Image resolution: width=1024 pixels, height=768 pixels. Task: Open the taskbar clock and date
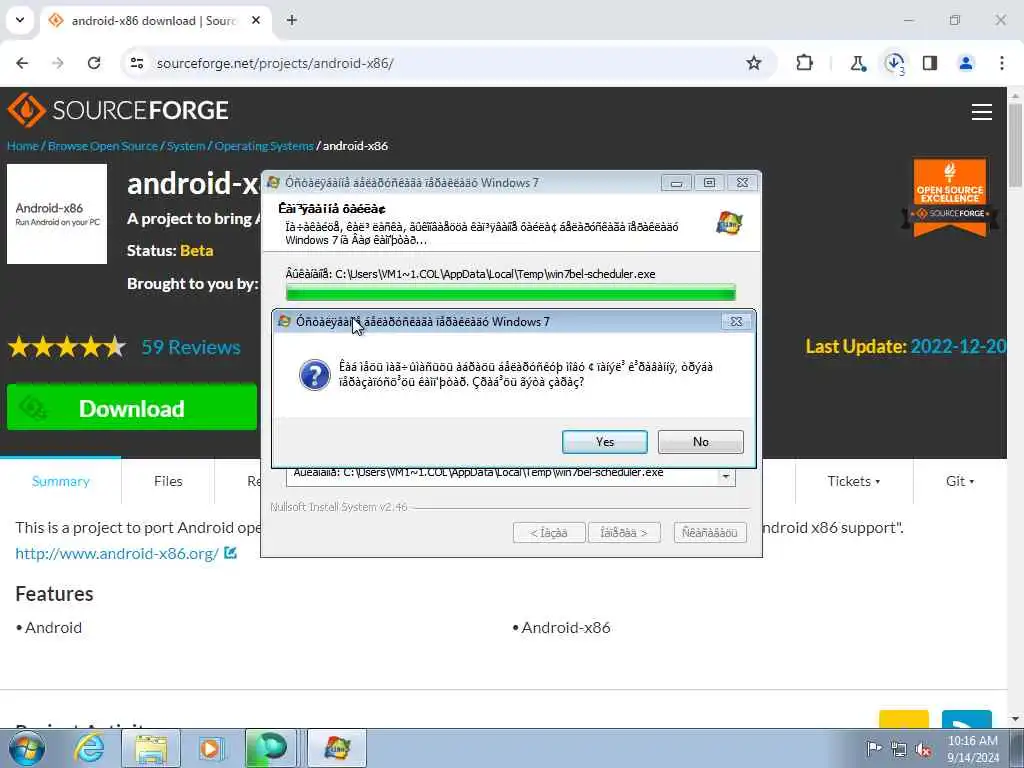point(972,749)
